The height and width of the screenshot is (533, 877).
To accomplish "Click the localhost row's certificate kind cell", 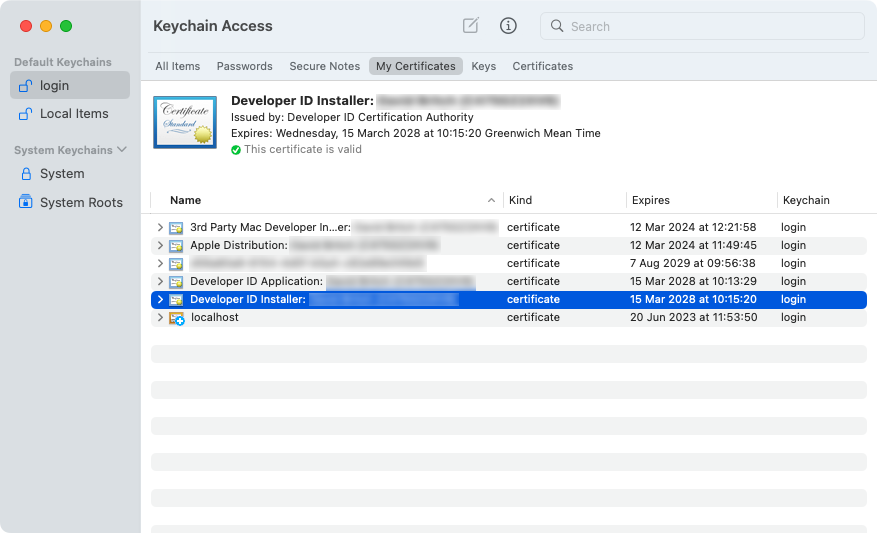I will tap(533, 317).
